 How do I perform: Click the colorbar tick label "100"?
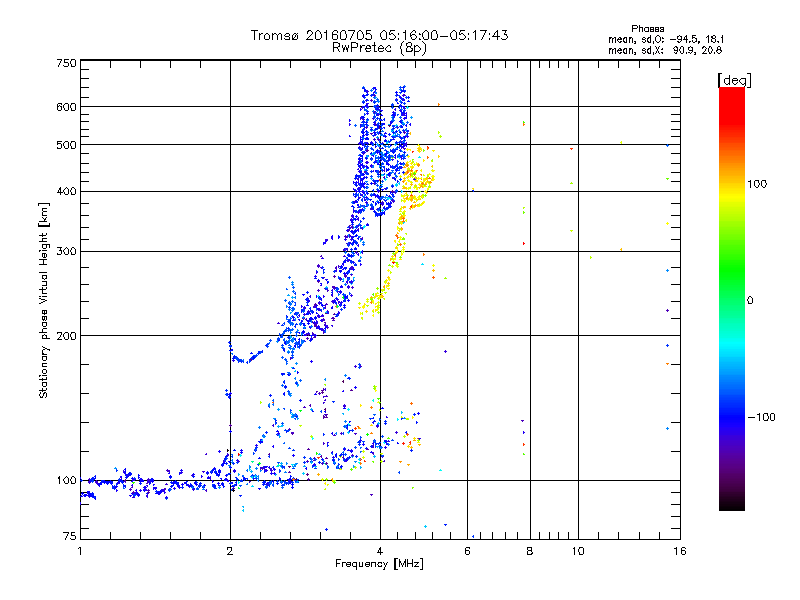pos(757,184)
